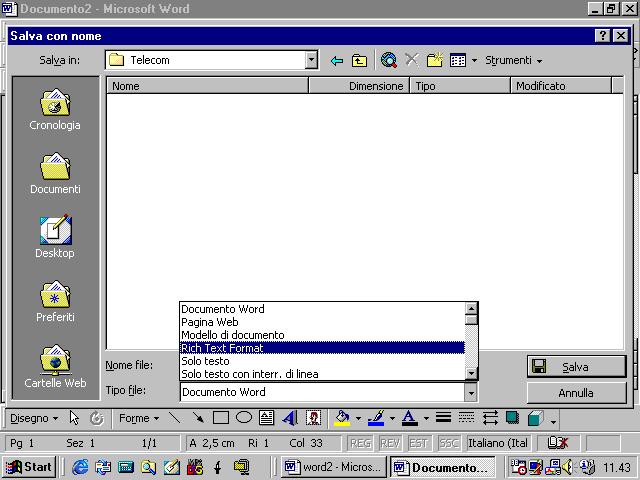This screenshot has height=480, width=640.
Task: Select Documento Word file type in list
Action: 322,309
